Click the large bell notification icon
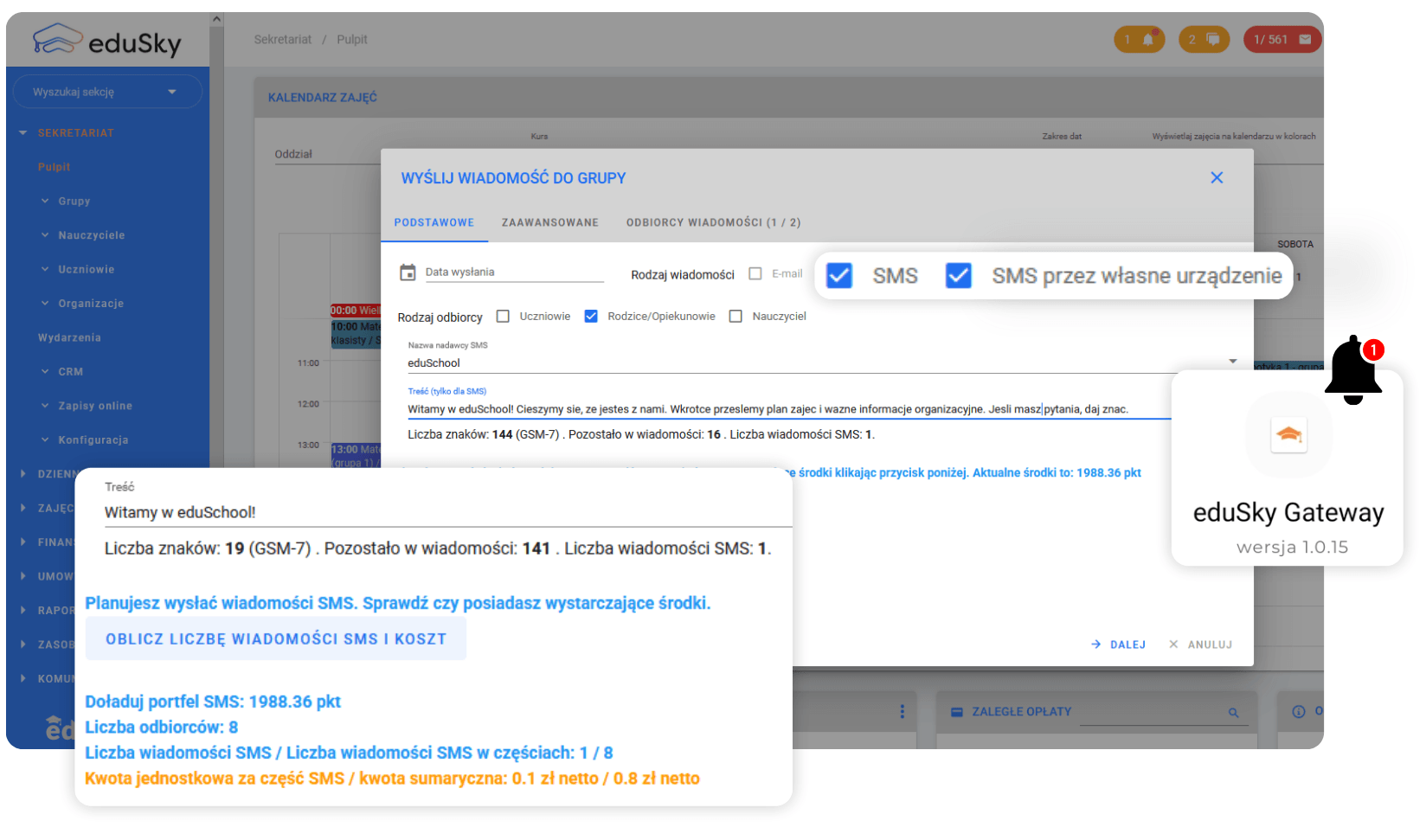The image size is (1426, 840). [x=1352, y=370]
